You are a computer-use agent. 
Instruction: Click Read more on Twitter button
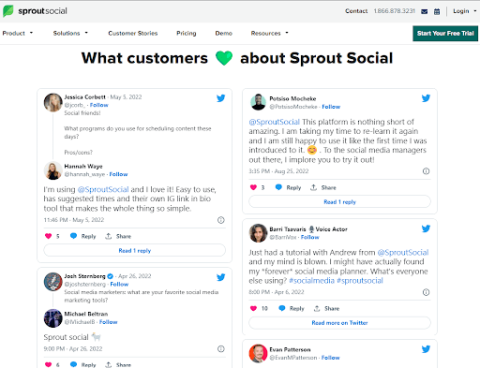340,323
